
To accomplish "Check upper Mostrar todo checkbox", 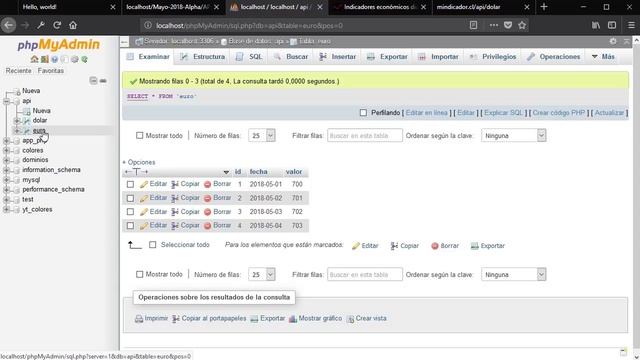I will 140,136.
